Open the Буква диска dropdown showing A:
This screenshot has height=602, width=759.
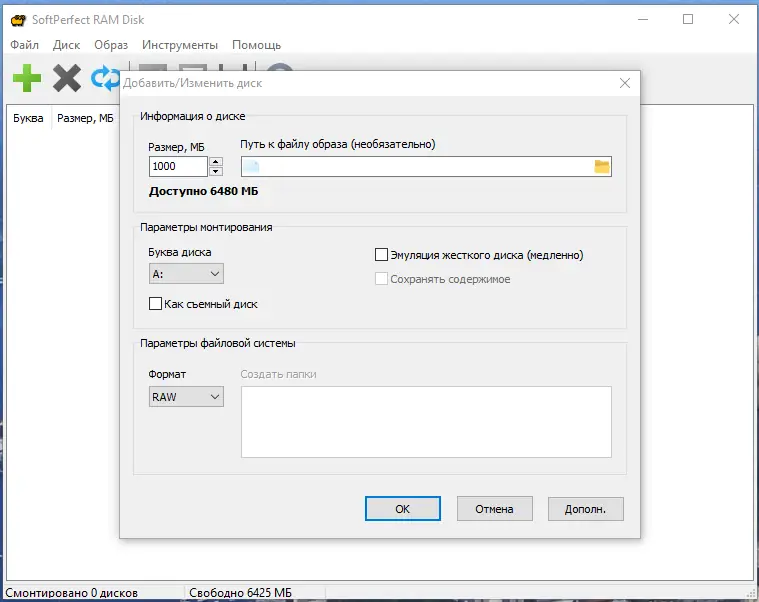(186, 274)
